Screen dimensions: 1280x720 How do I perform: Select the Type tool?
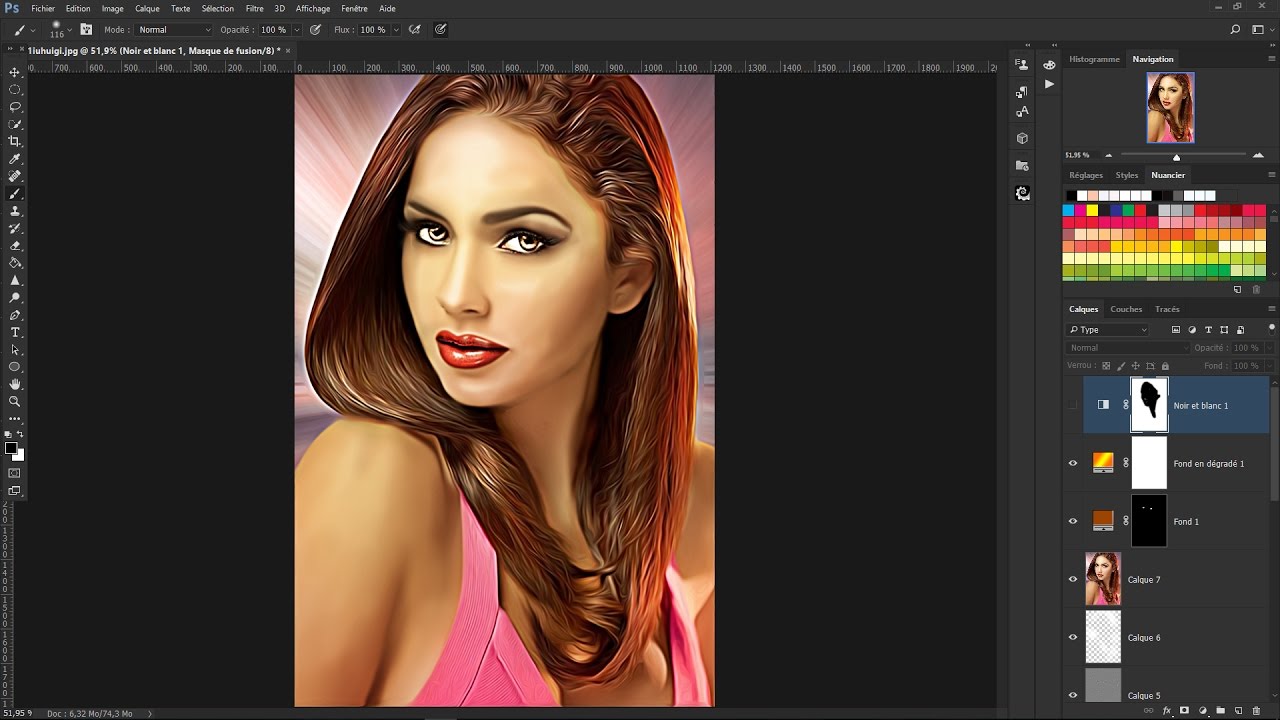(x=15, y=332)
